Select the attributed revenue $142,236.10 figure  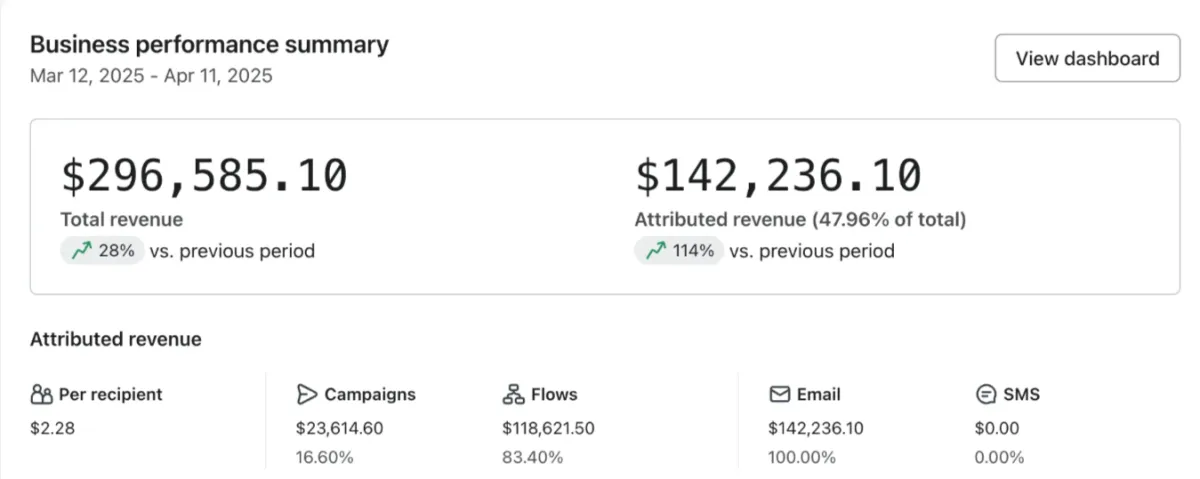click(x=778, y=176)
